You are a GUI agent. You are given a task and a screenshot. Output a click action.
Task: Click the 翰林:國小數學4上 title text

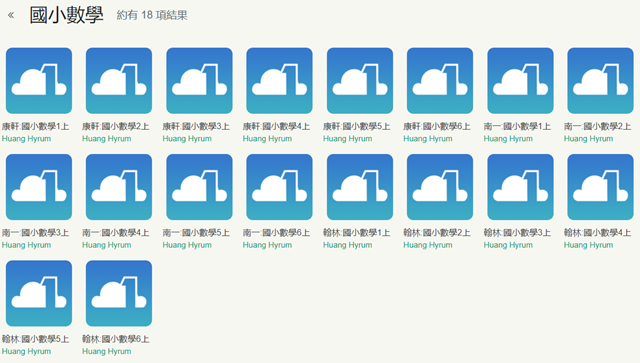(x=598, y=233)
